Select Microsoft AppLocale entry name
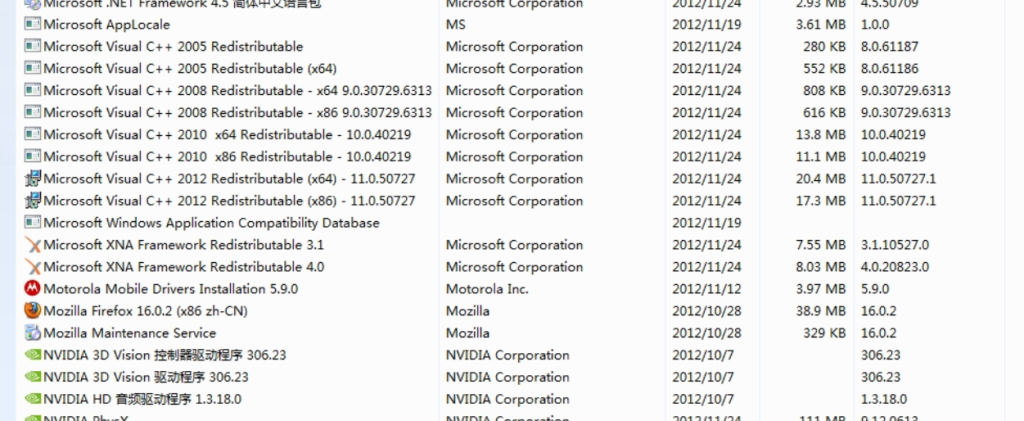Image resolution: width=1024 pixels, height=421 pixels. point(106,25)
